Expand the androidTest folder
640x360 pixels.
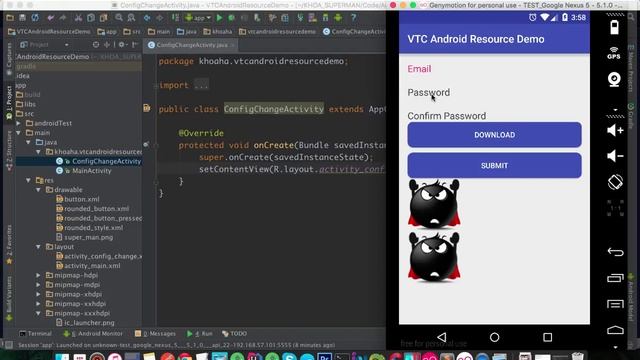point(18,123)
